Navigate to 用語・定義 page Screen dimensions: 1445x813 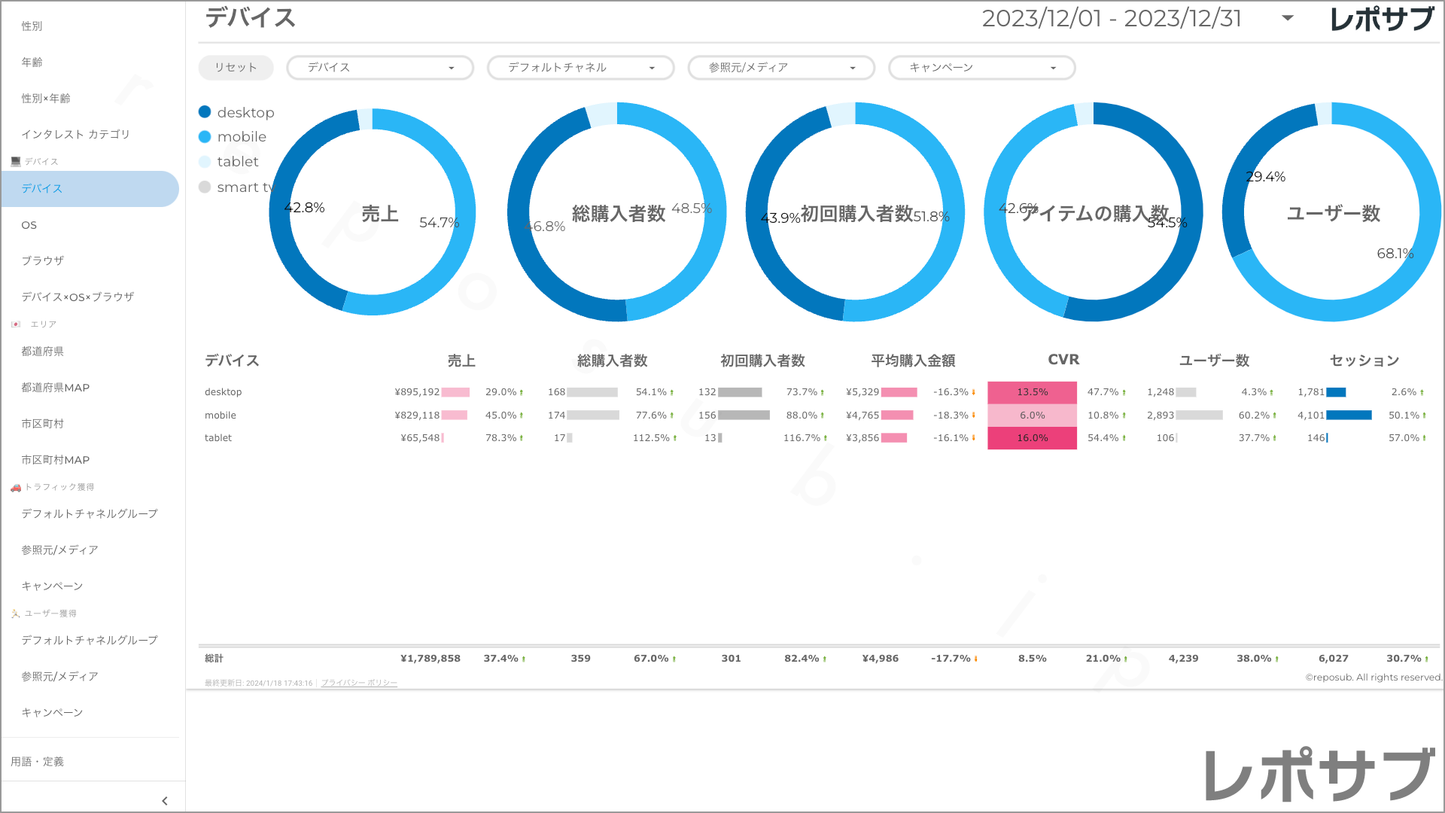[37, 762]
